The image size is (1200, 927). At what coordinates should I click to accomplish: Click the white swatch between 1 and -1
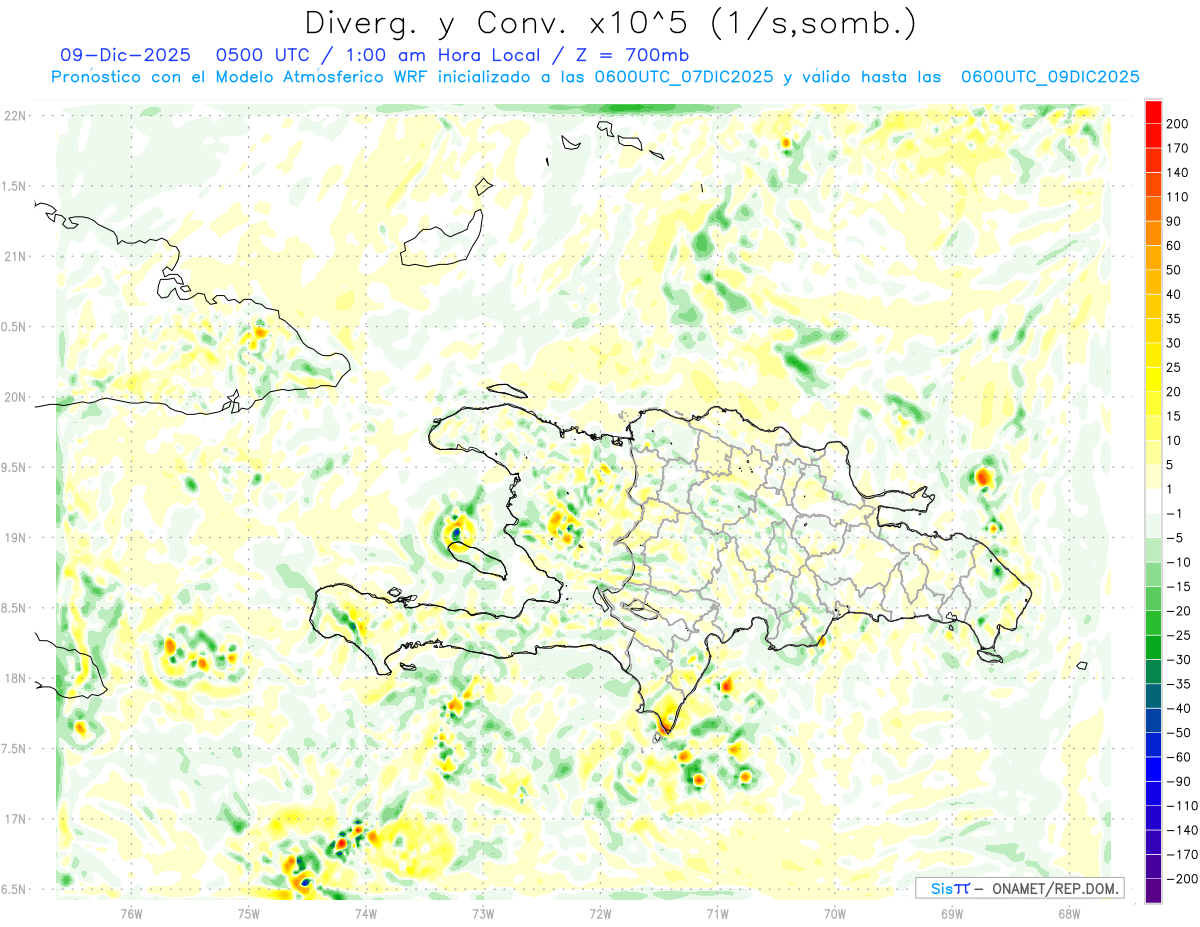(1153, 501)
